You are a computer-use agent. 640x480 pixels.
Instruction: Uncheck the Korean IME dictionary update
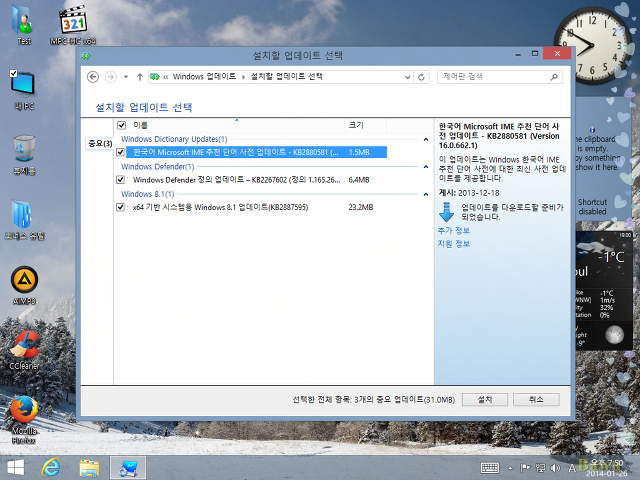coord(120,152)
